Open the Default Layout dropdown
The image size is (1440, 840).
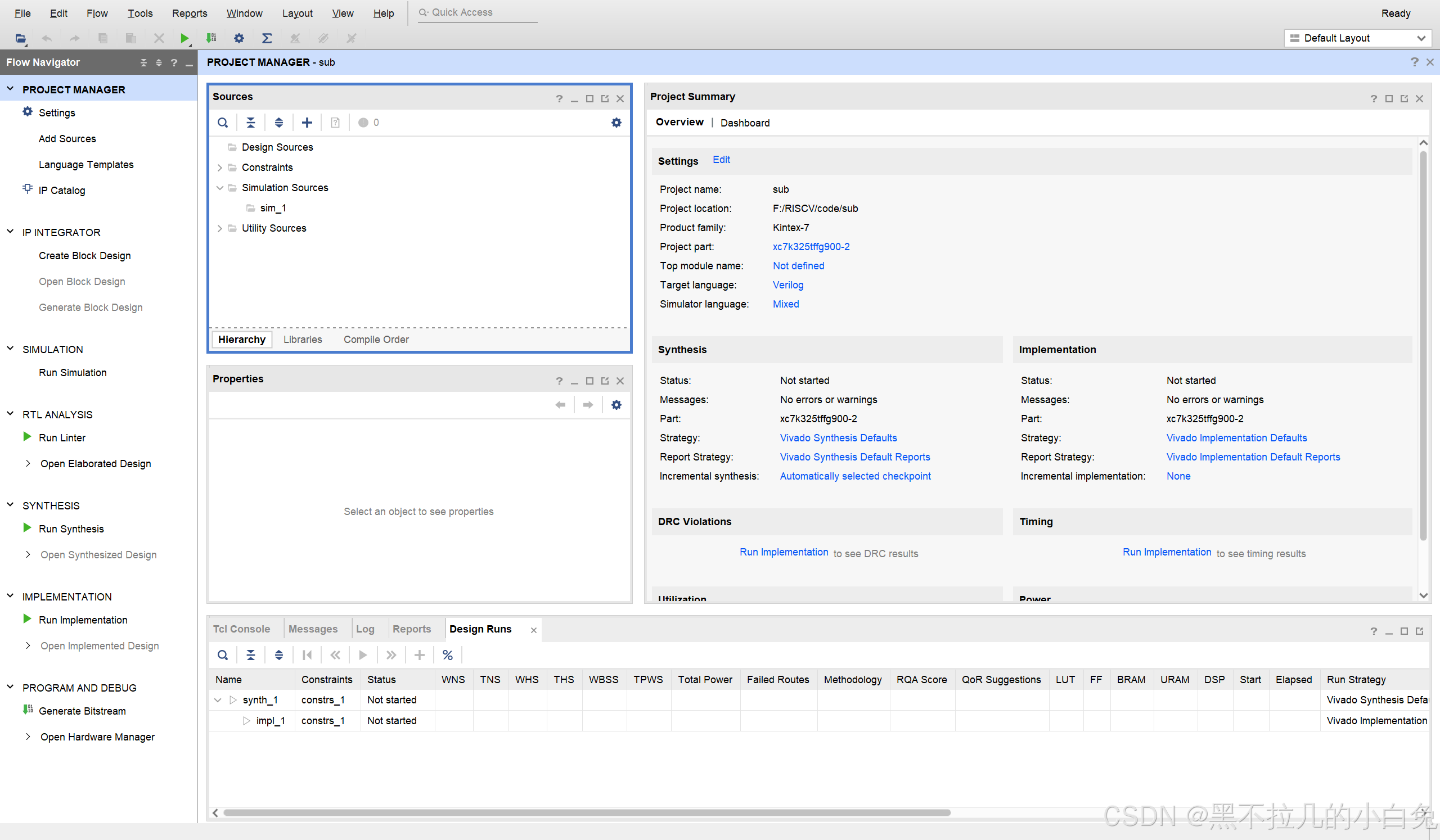(1360, 38)
